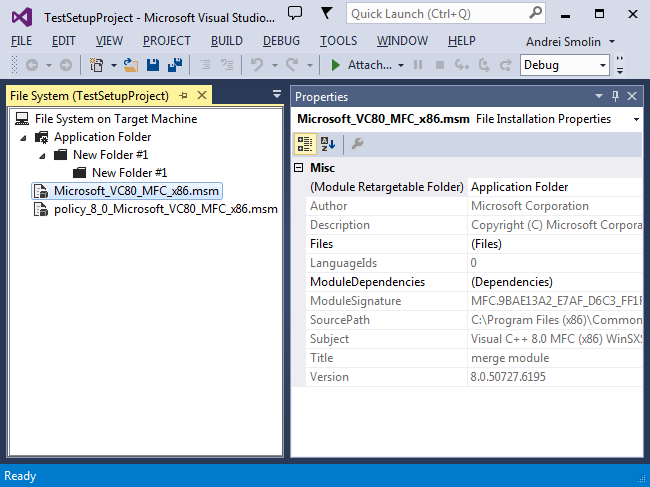Click the Save All toolbar icon

175,65
